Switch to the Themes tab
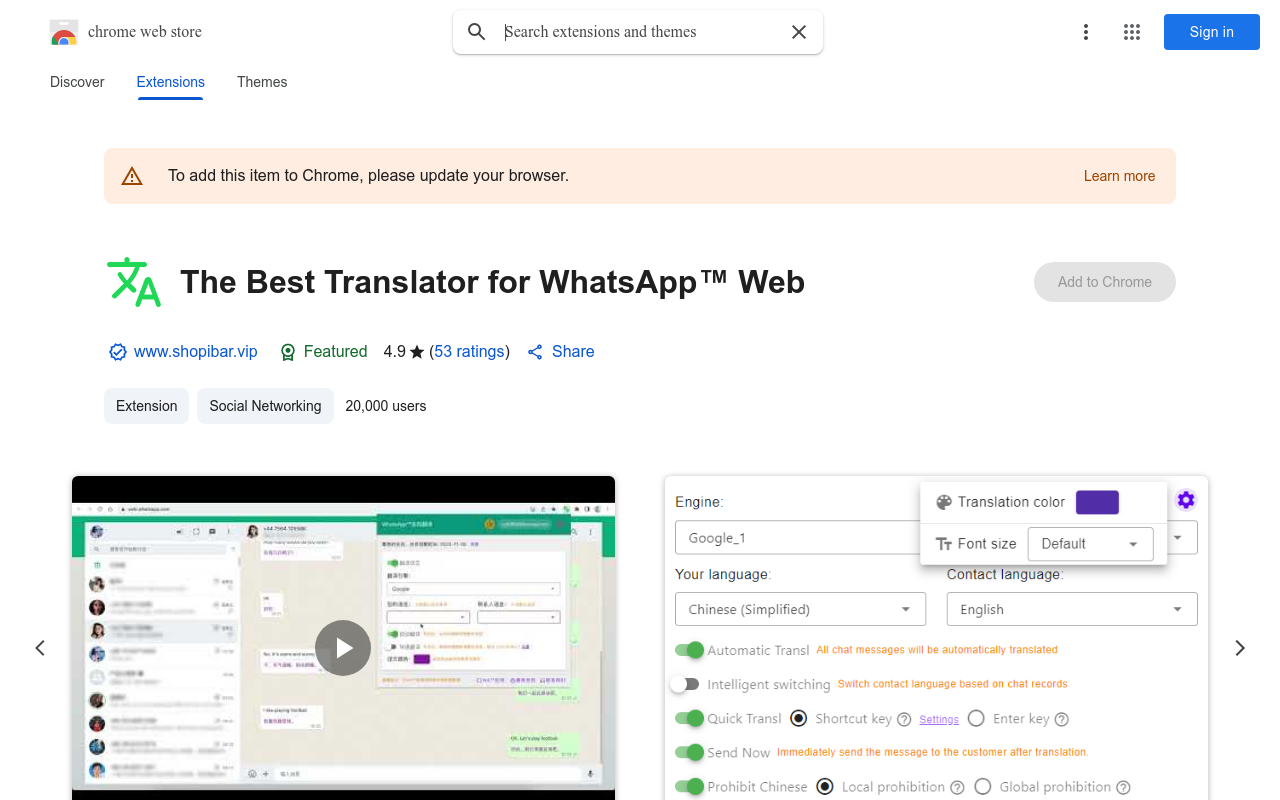Image resolution: width=1280 pixels, height=800 pixels. [262, 82]
